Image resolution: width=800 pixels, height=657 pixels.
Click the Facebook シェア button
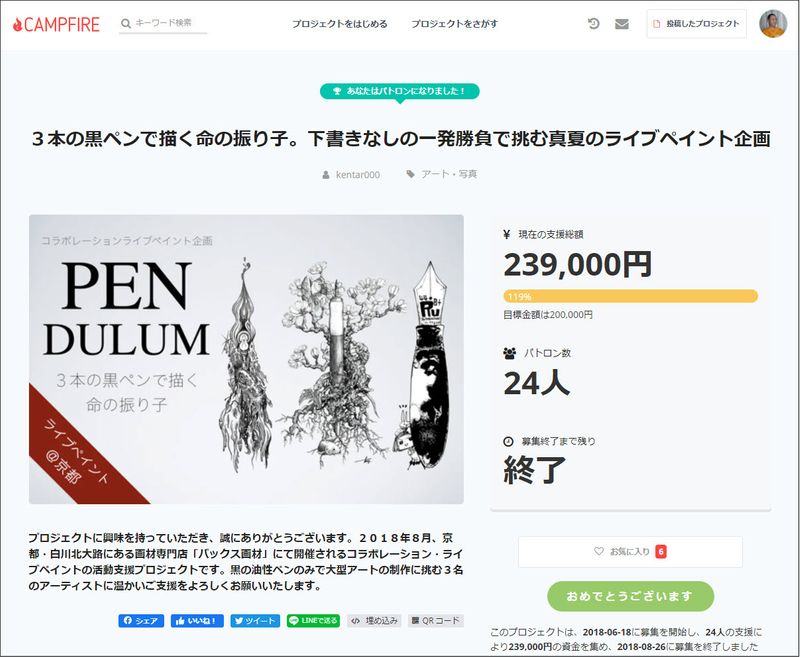[x=141, y=620]
